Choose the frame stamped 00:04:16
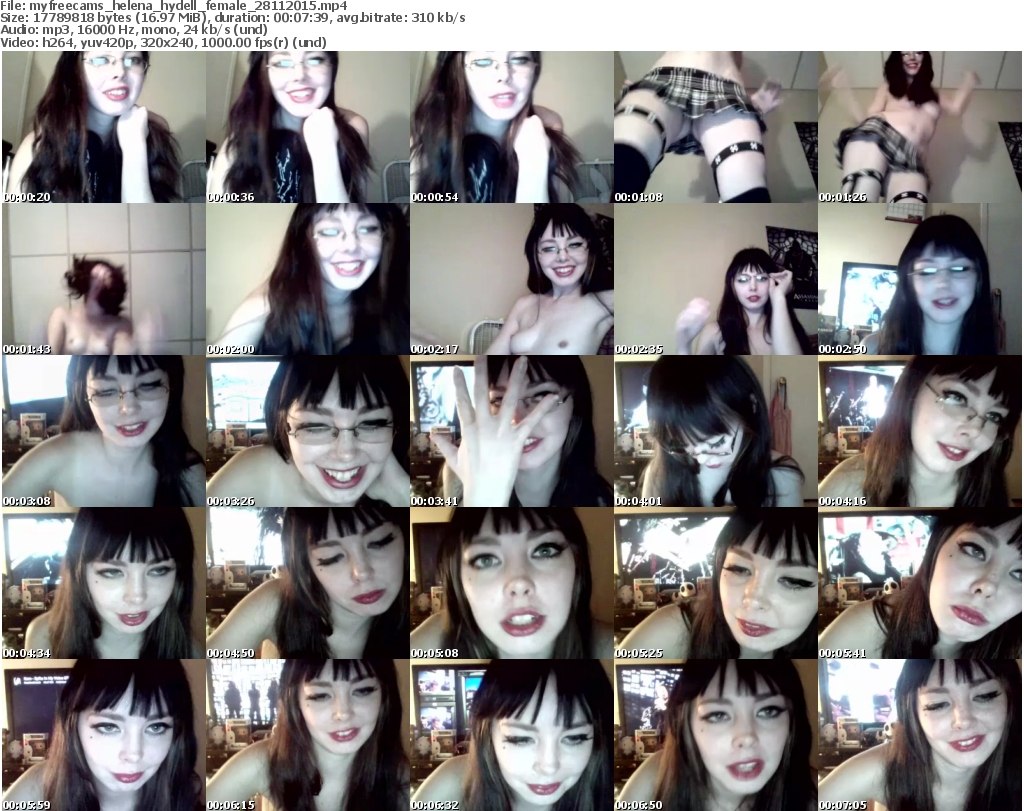1024x811 pixels. 920,432
